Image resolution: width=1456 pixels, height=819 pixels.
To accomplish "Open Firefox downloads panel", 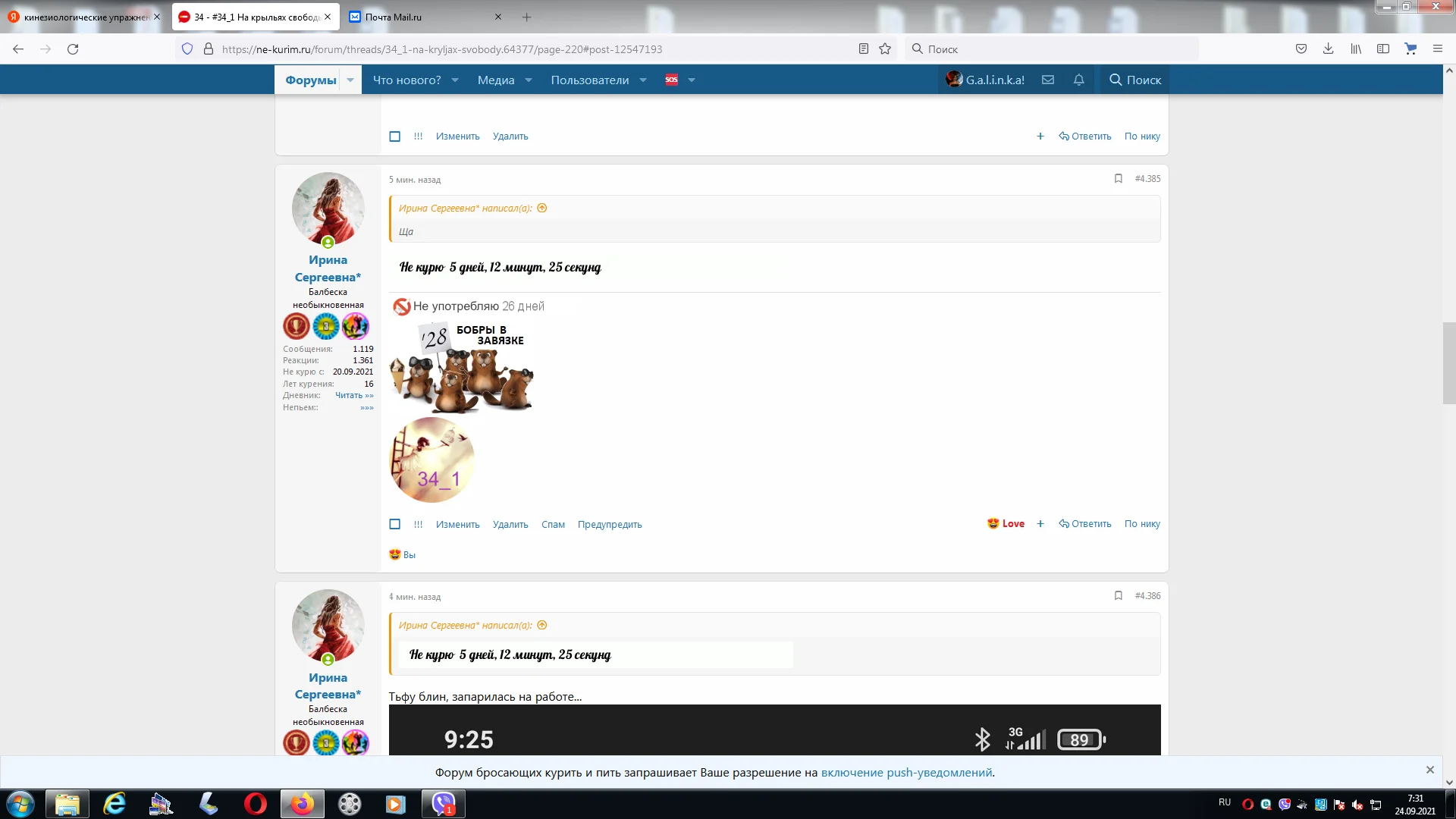I will [x=1328, y=49].
